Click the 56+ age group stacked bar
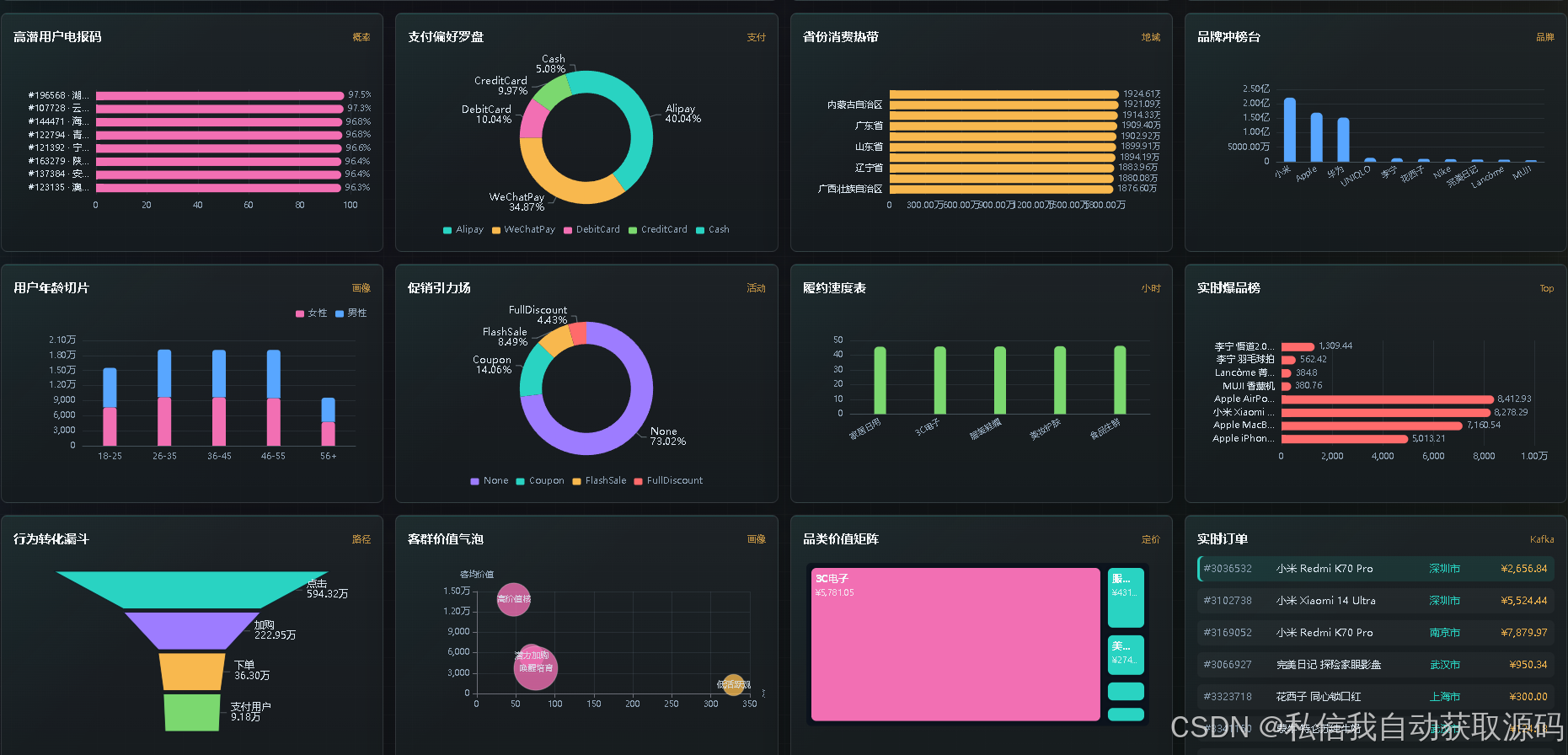Image resolution: width=1568 pixels, height=755 pixels. [x=328, y=422]
